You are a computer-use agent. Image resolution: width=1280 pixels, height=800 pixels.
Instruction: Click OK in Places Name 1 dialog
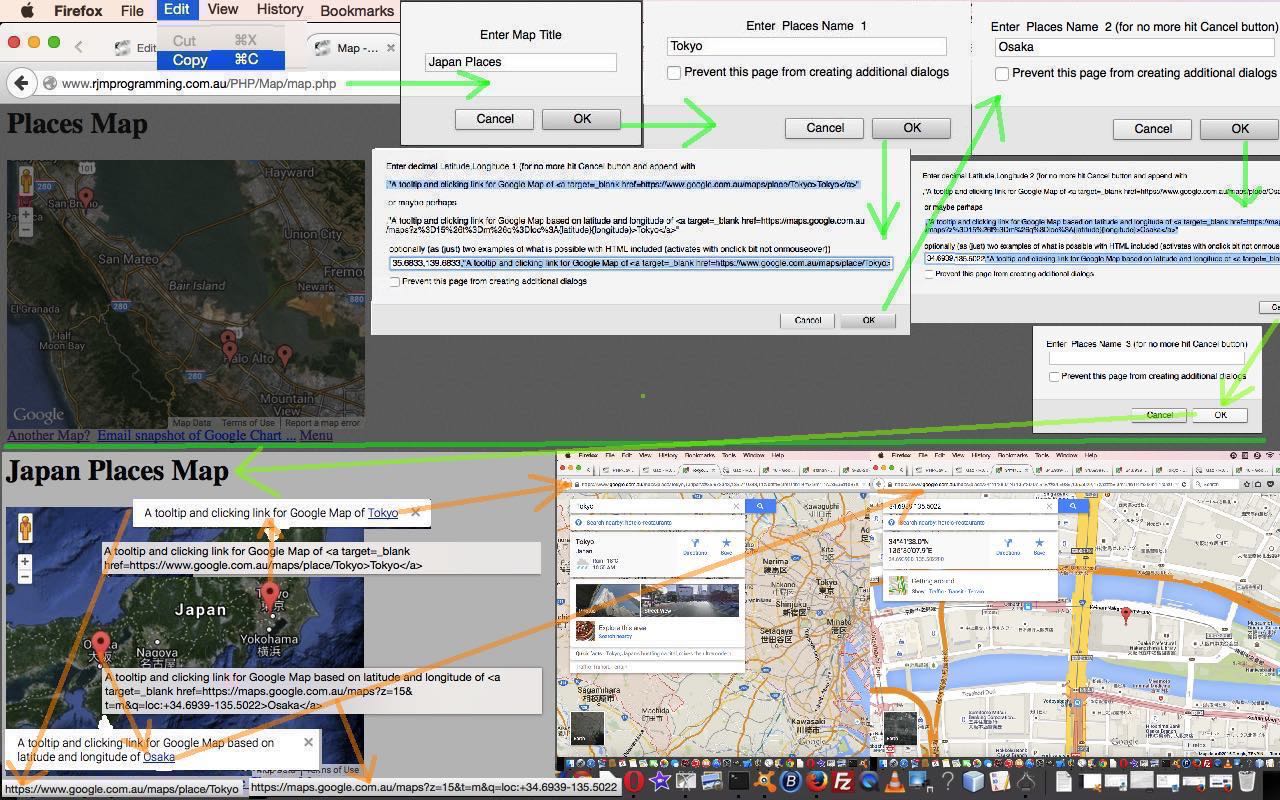point(911,128)
